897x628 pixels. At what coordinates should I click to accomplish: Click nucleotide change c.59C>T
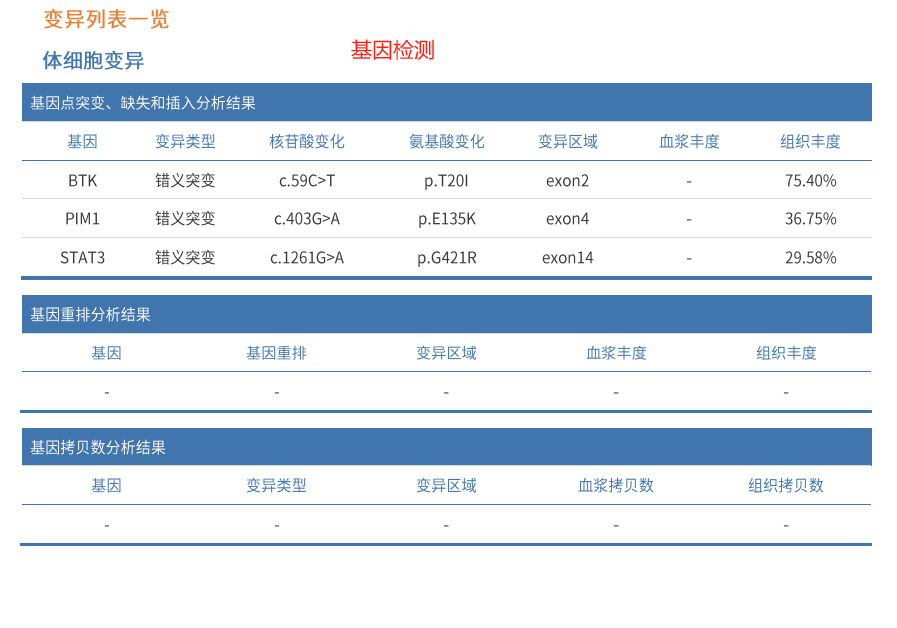click(307, 181)
